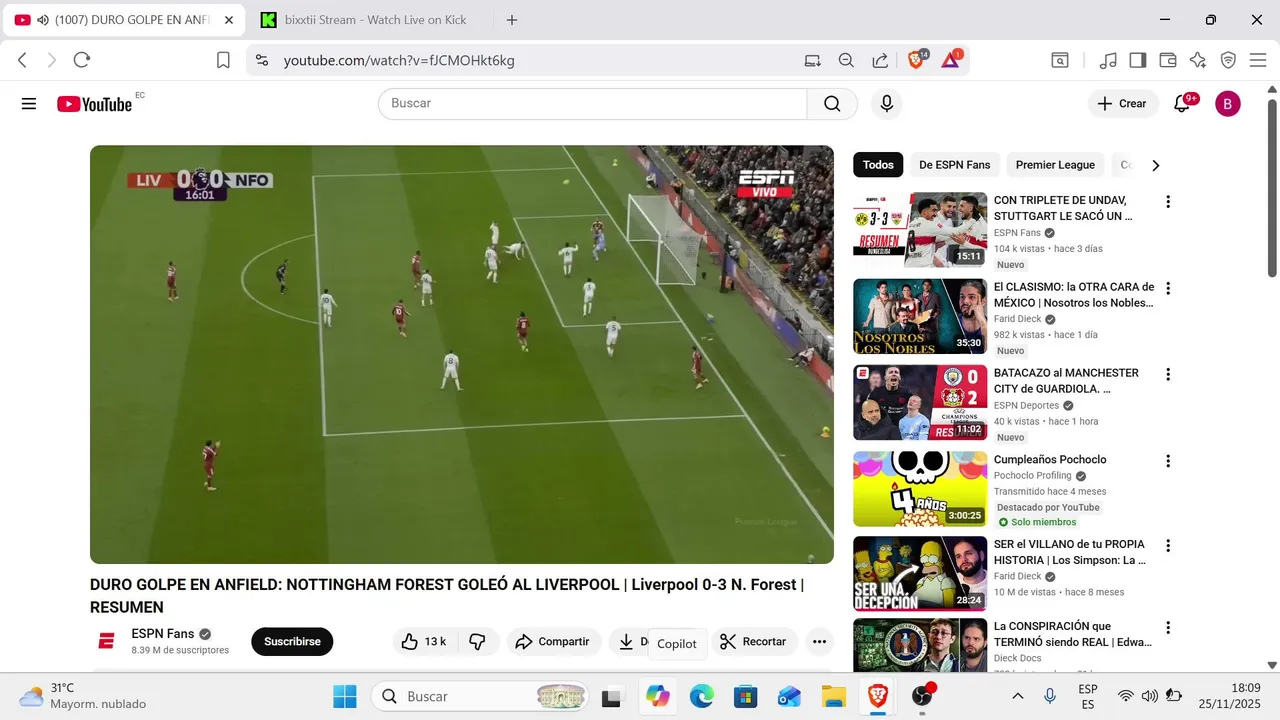1280x720 pixels.
Task: Click the video player area
Action: coord(462,355)
